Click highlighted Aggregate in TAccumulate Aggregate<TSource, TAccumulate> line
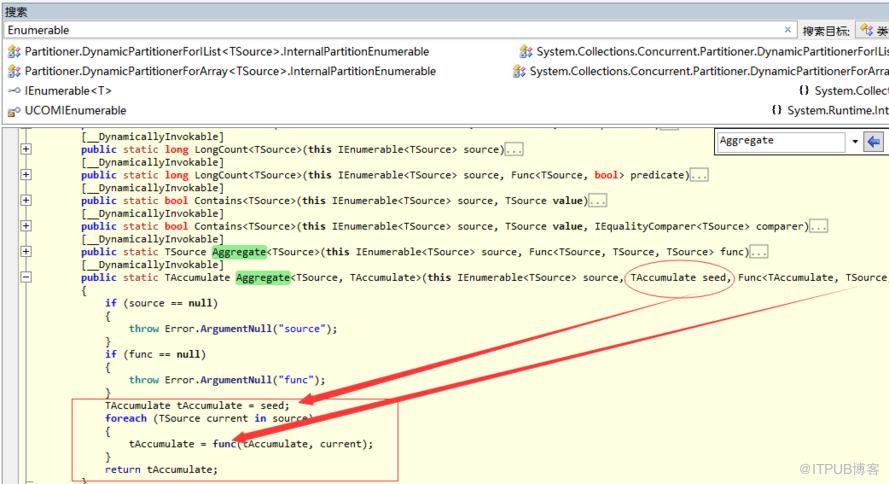Viewport: 889px width, 484px height. [263, 278]
